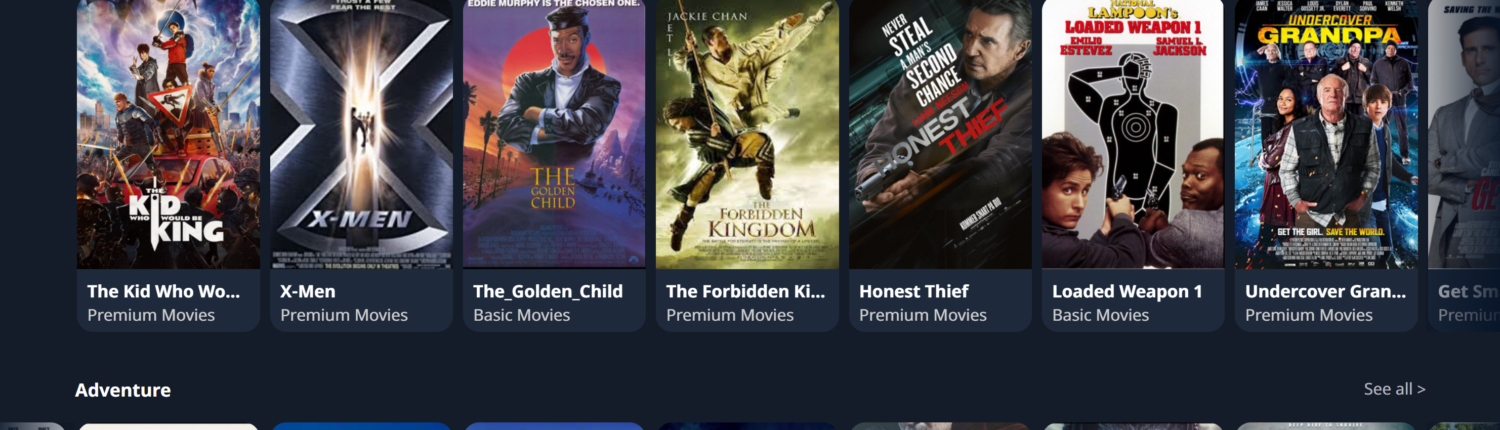Select the Honest Thief poster
The image size is (1500, 430).
(x=940, y=134)
